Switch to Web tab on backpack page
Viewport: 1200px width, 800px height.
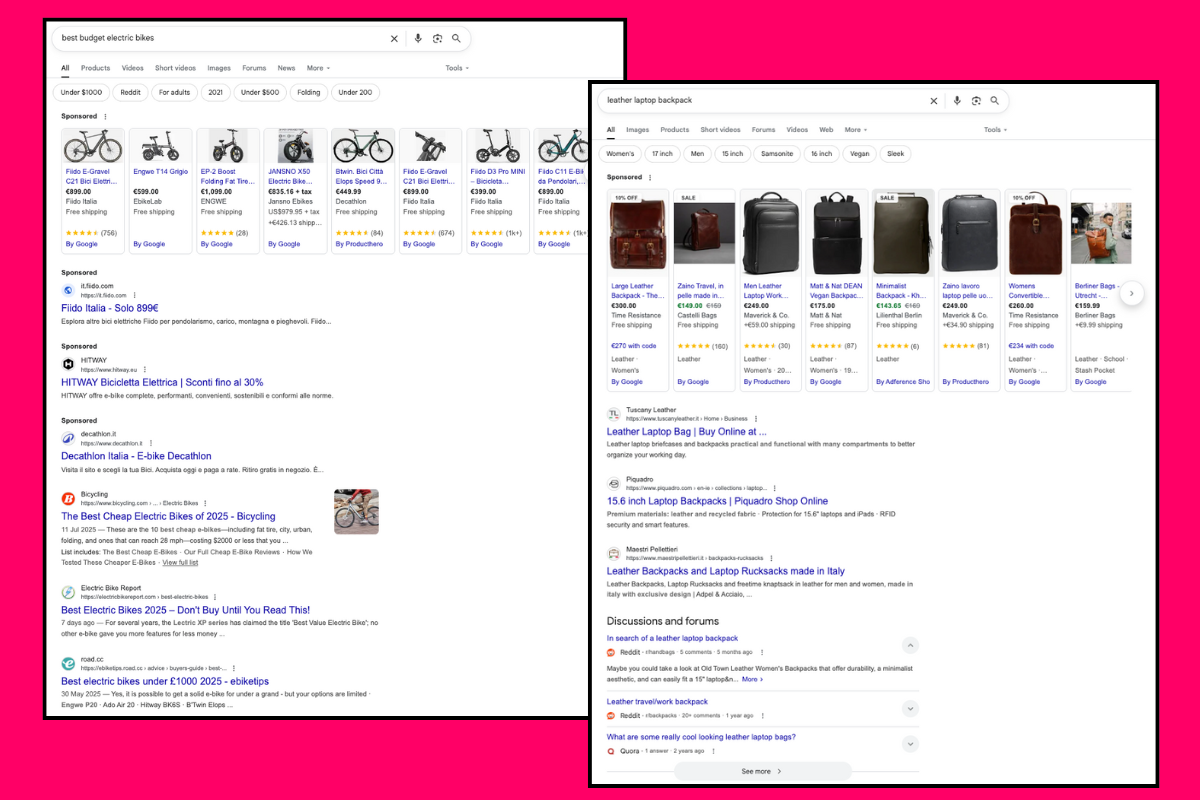[x=826, y=130]
